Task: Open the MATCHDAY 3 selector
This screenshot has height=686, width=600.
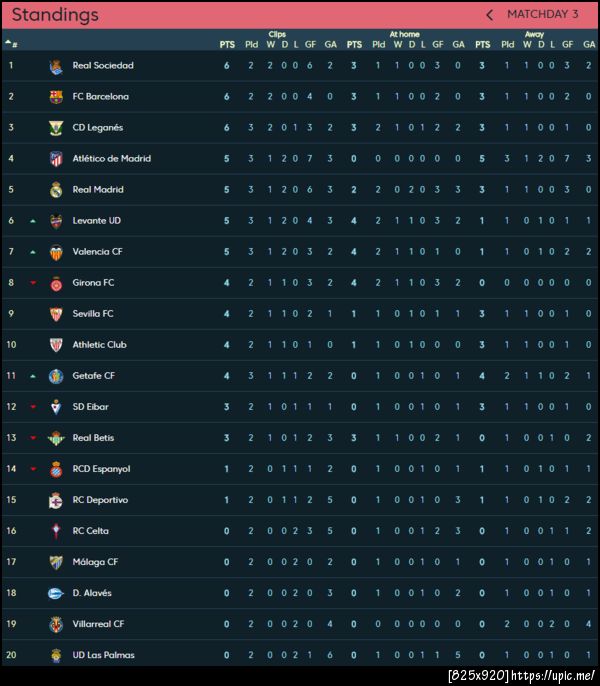Action: (542, 15)
